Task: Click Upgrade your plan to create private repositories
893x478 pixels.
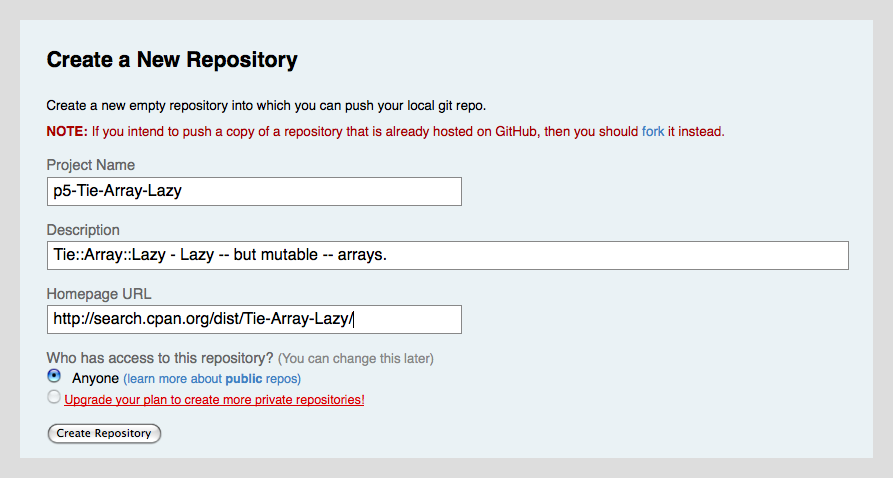Action: [214, 400]
